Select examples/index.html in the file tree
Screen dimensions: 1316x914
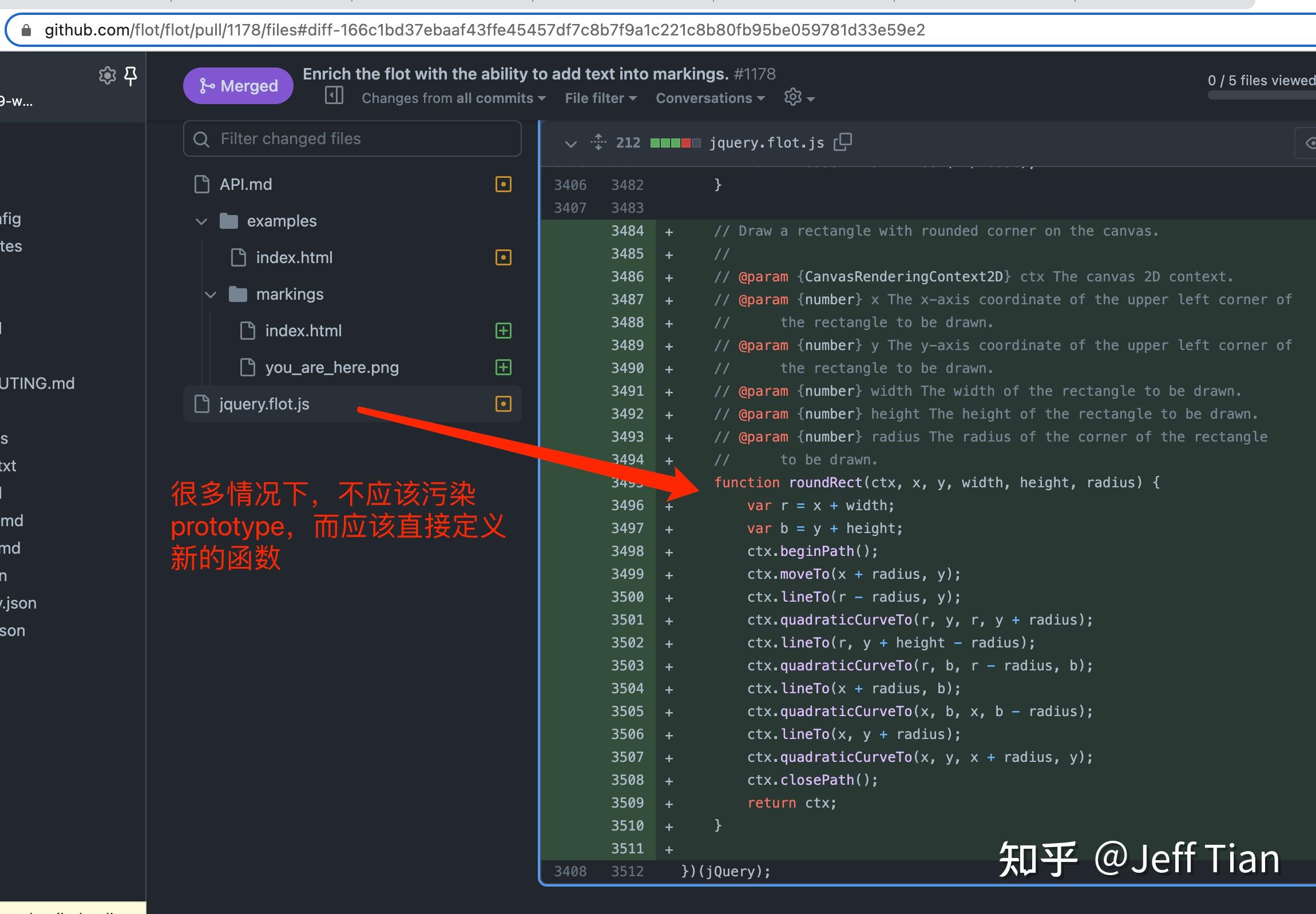[x=352, y=258]
